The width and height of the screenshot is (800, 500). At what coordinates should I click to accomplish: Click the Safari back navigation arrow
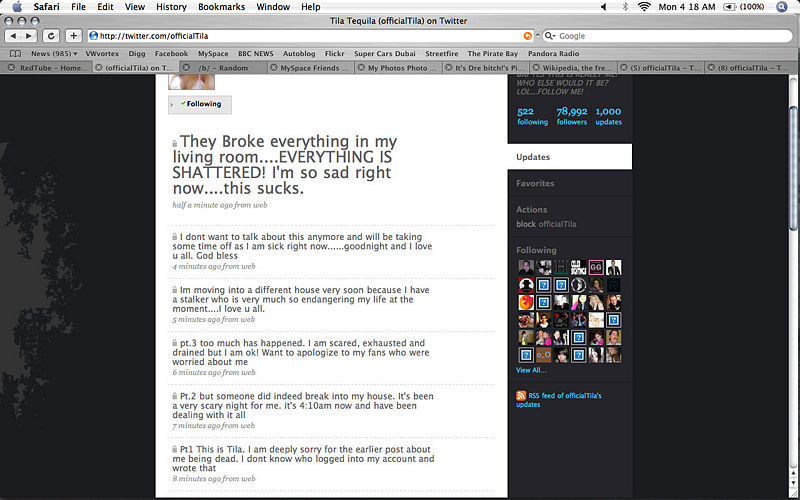click(14, 35)
